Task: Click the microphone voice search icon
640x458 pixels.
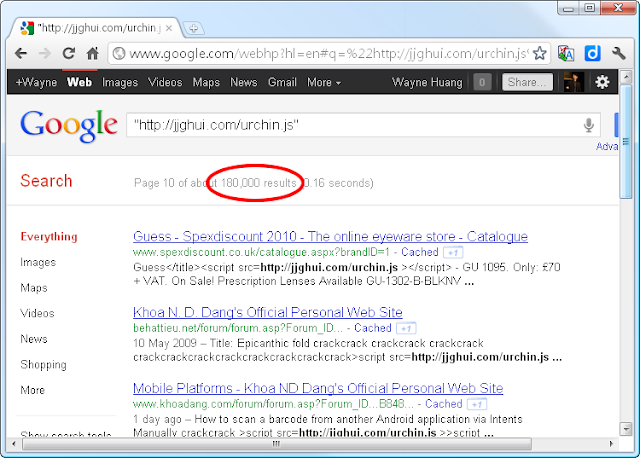Action: [588, 125]
